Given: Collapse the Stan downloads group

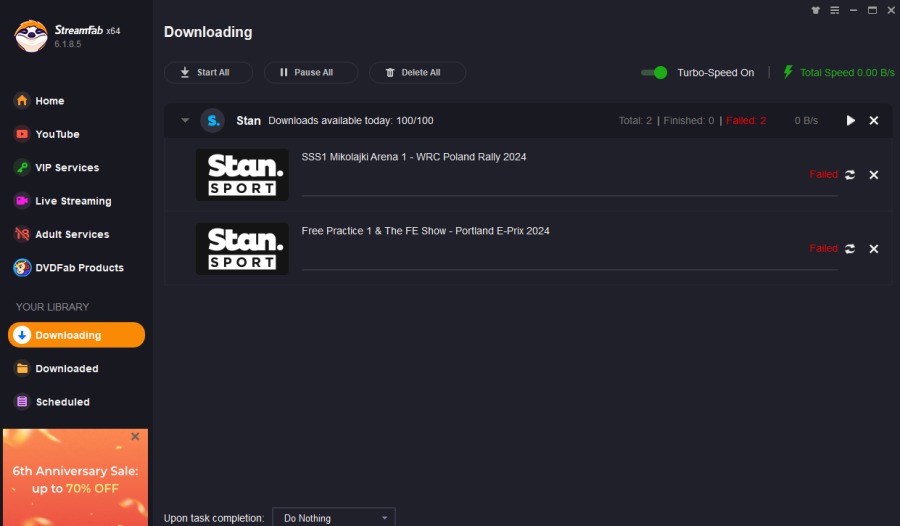Looking at the screenshot, I should click(x=185, y=120).
